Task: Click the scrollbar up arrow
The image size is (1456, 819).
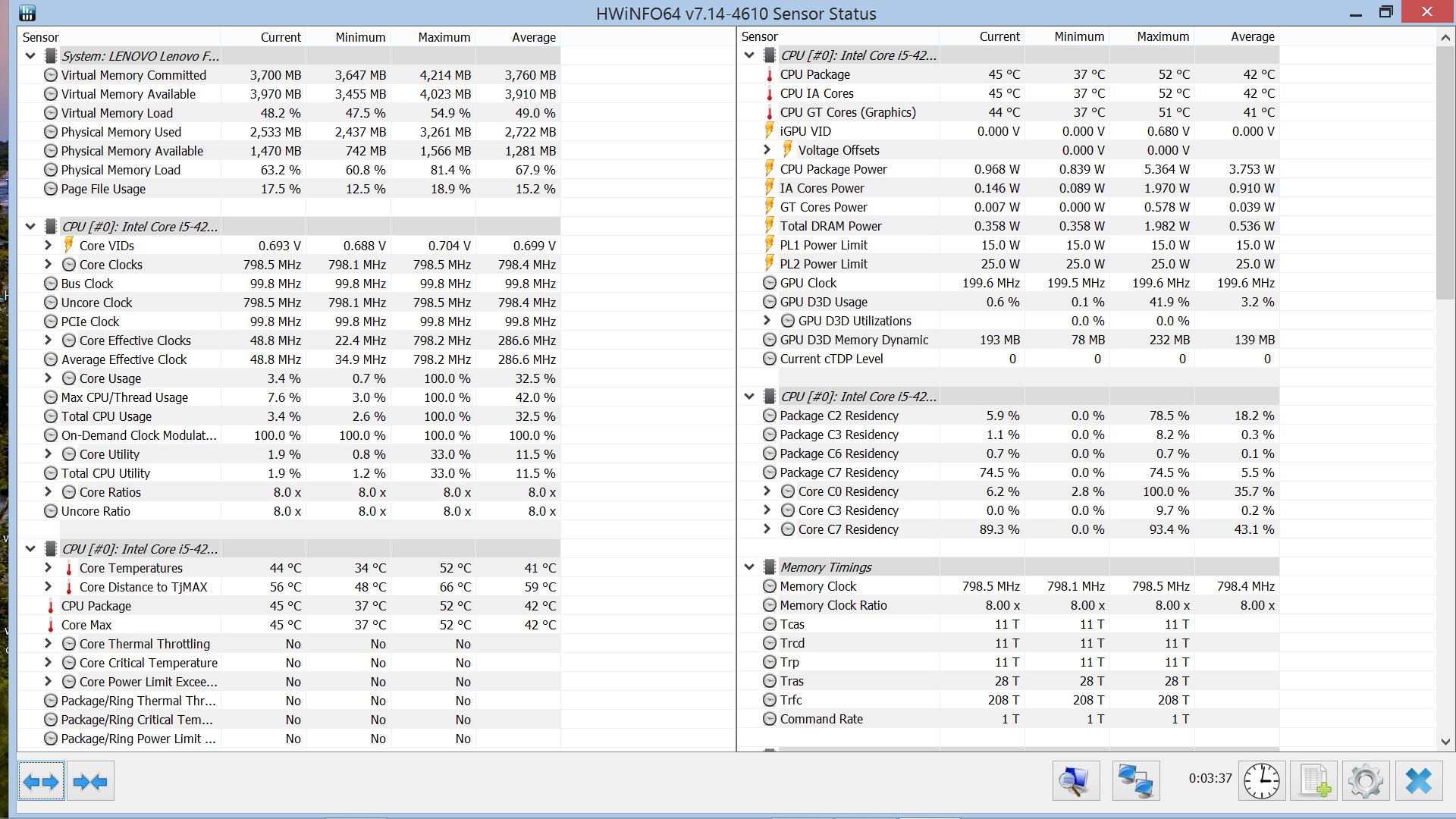Action: [1445, 37]
